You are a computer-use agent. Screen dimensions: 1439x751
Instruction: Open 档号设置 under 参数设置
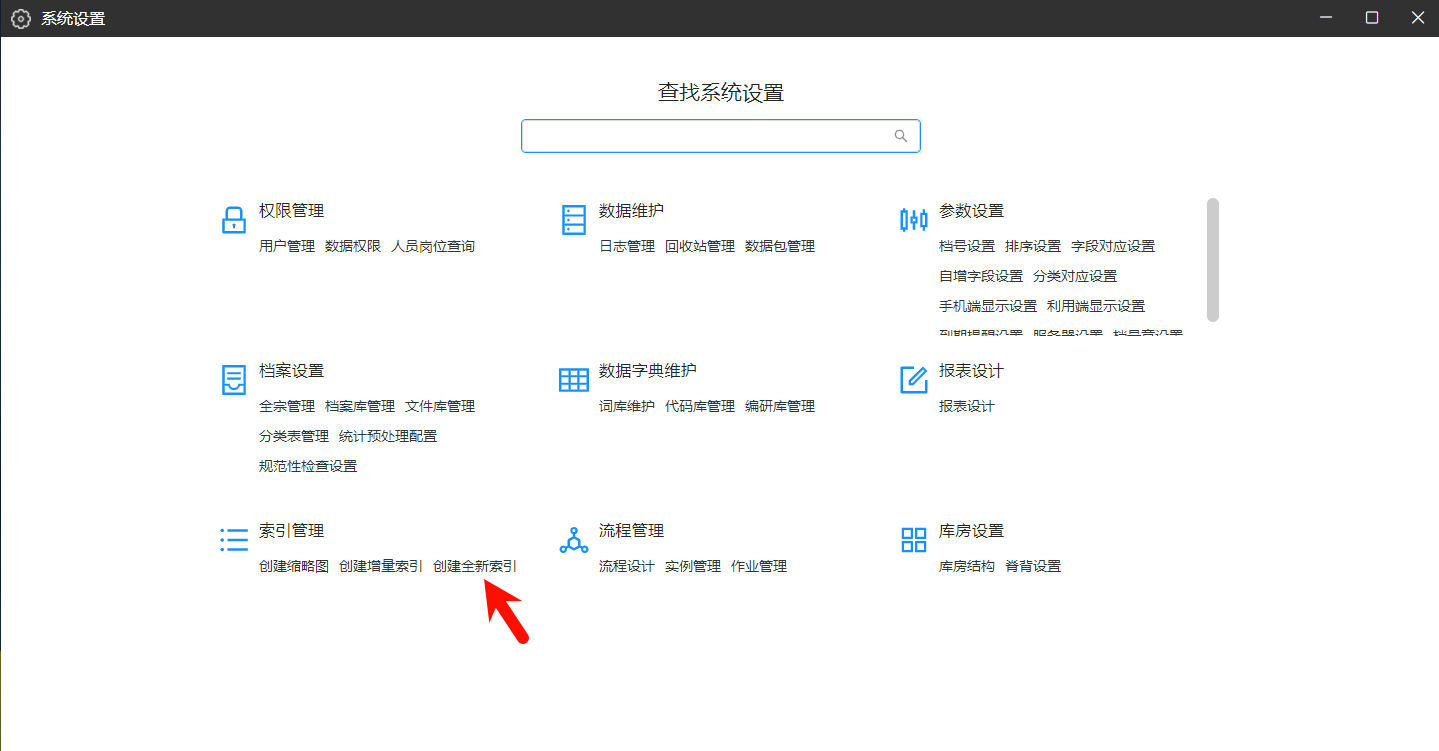tap(966, 246)
